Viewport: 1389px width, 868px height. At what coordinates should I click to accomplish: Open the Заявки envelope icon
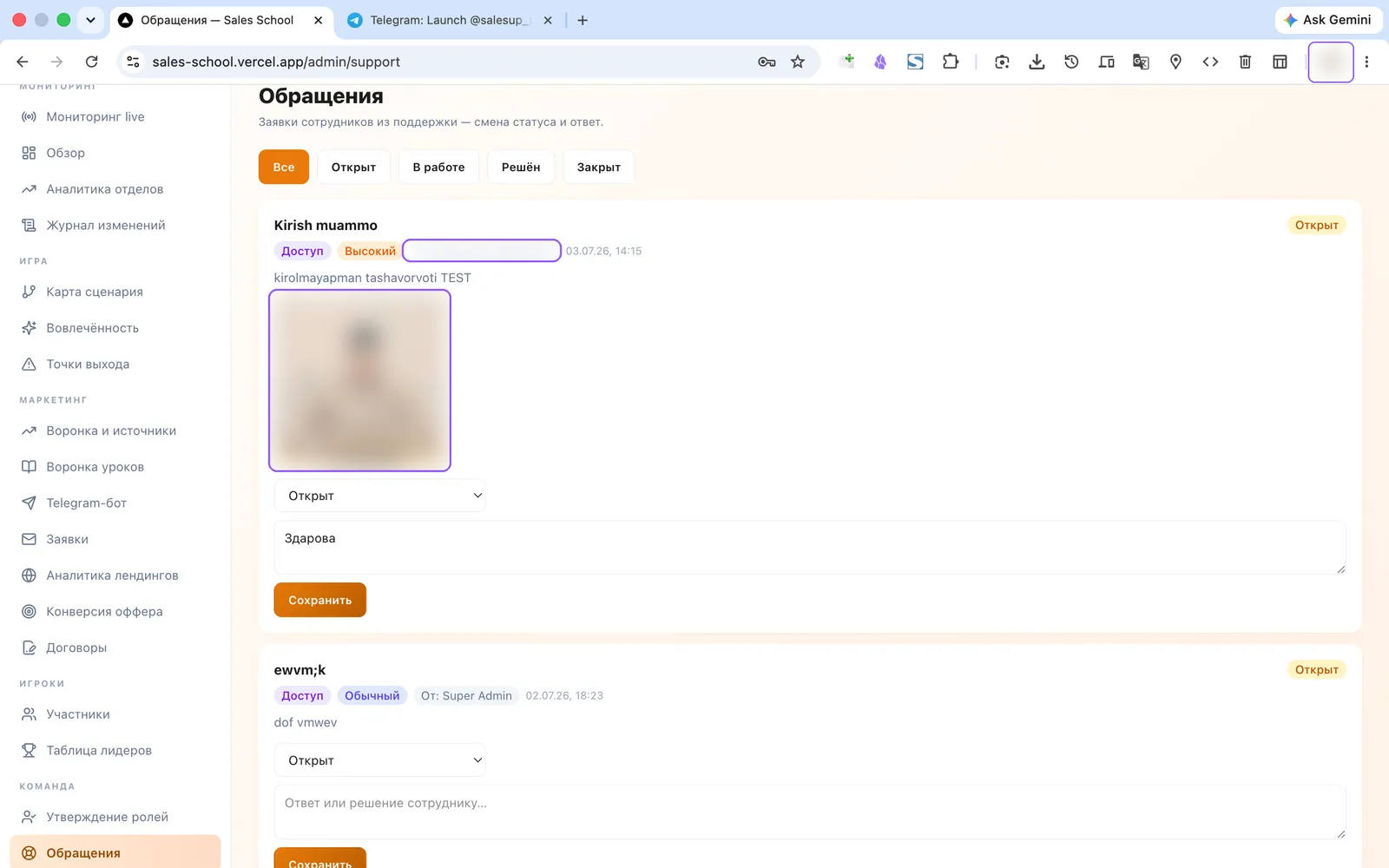[29, 539]
